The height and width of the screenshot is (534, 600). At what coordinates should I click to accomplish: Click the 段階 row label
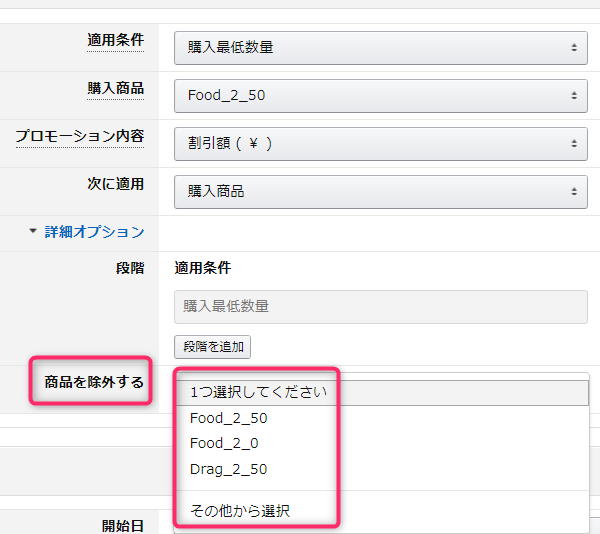click(x=130, y=268)
